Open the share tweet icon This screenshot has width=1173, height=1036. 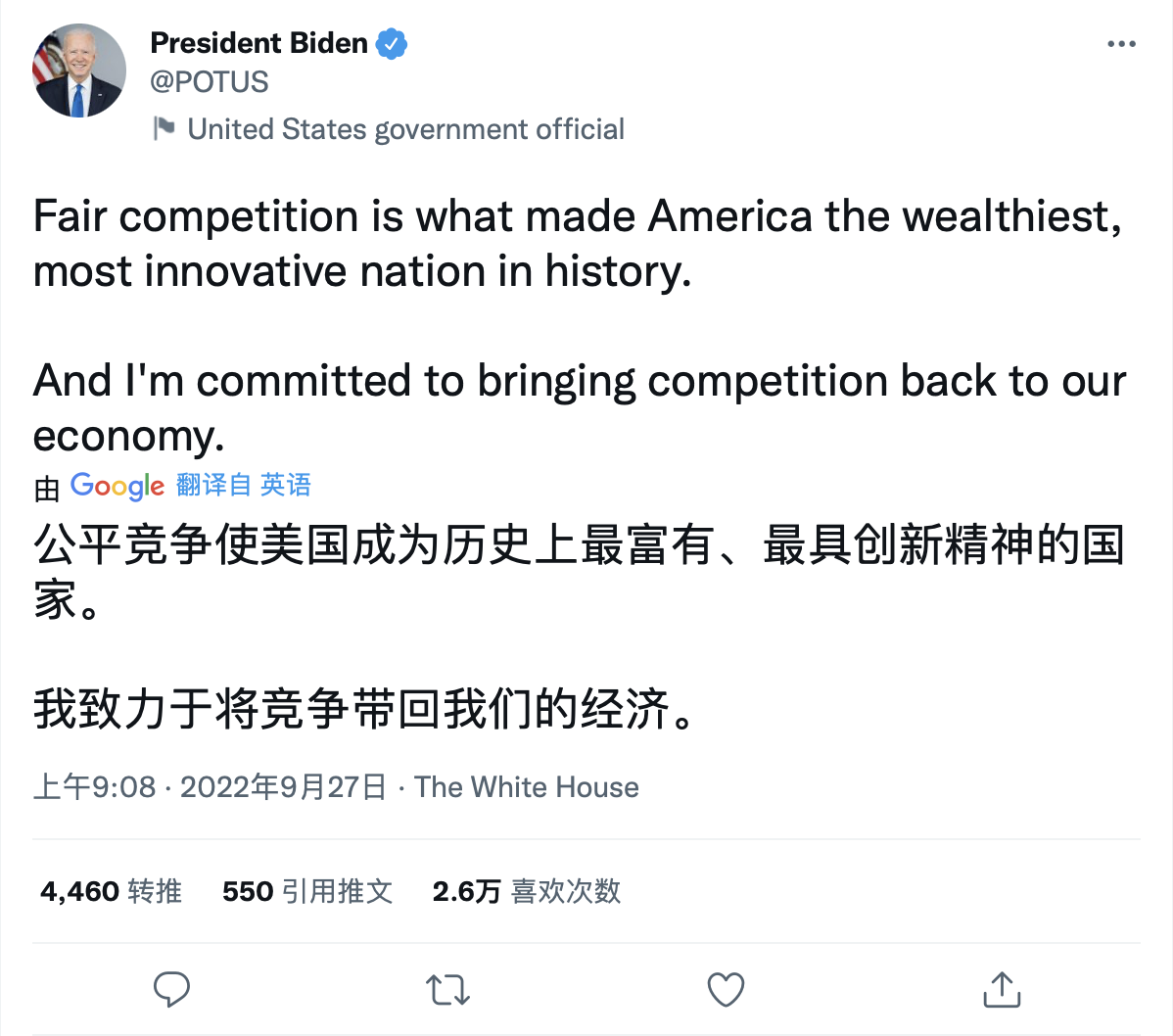(1002, 989)
